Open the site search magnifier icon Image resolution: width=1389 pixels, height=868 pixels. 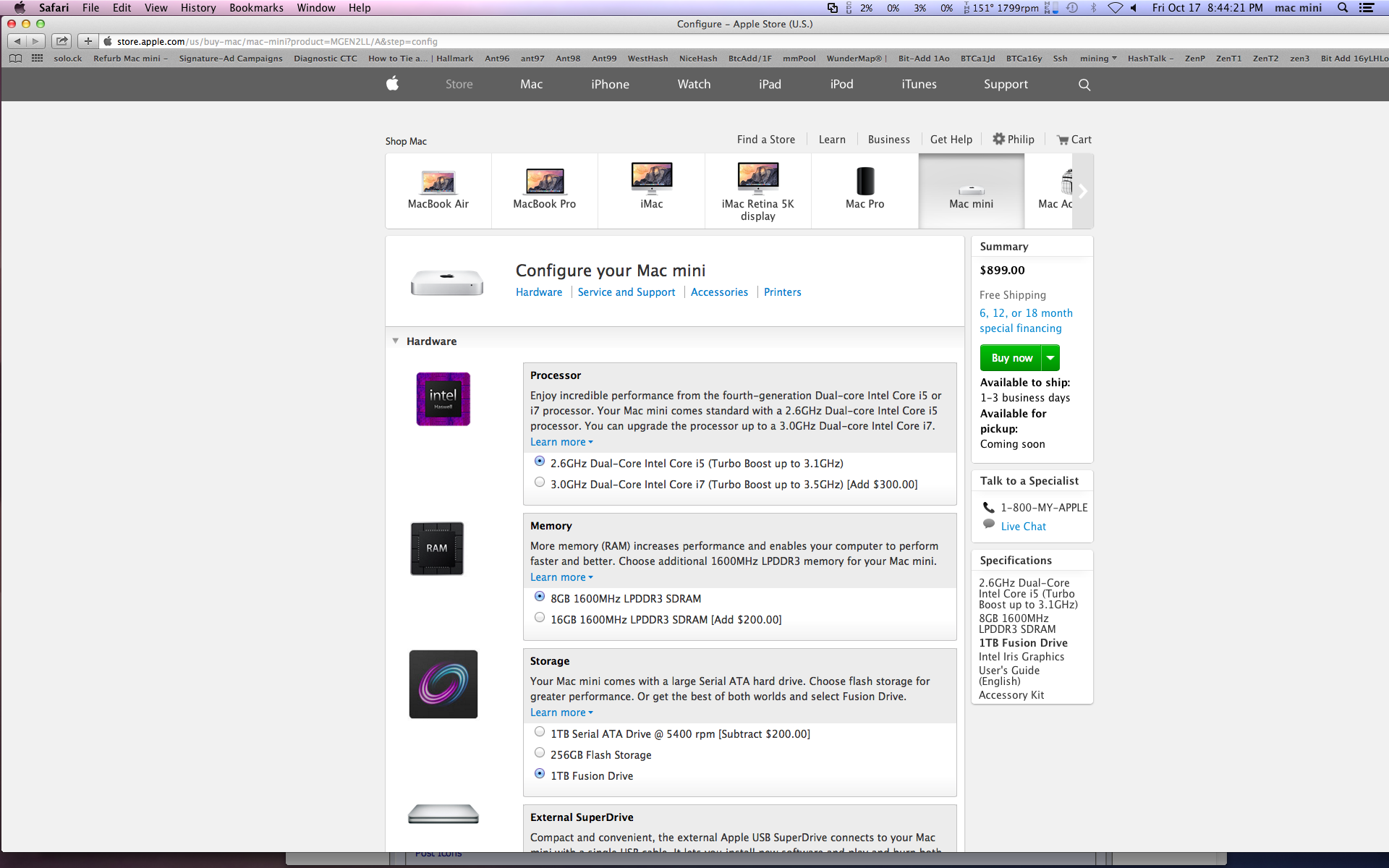click(1084, 85)
